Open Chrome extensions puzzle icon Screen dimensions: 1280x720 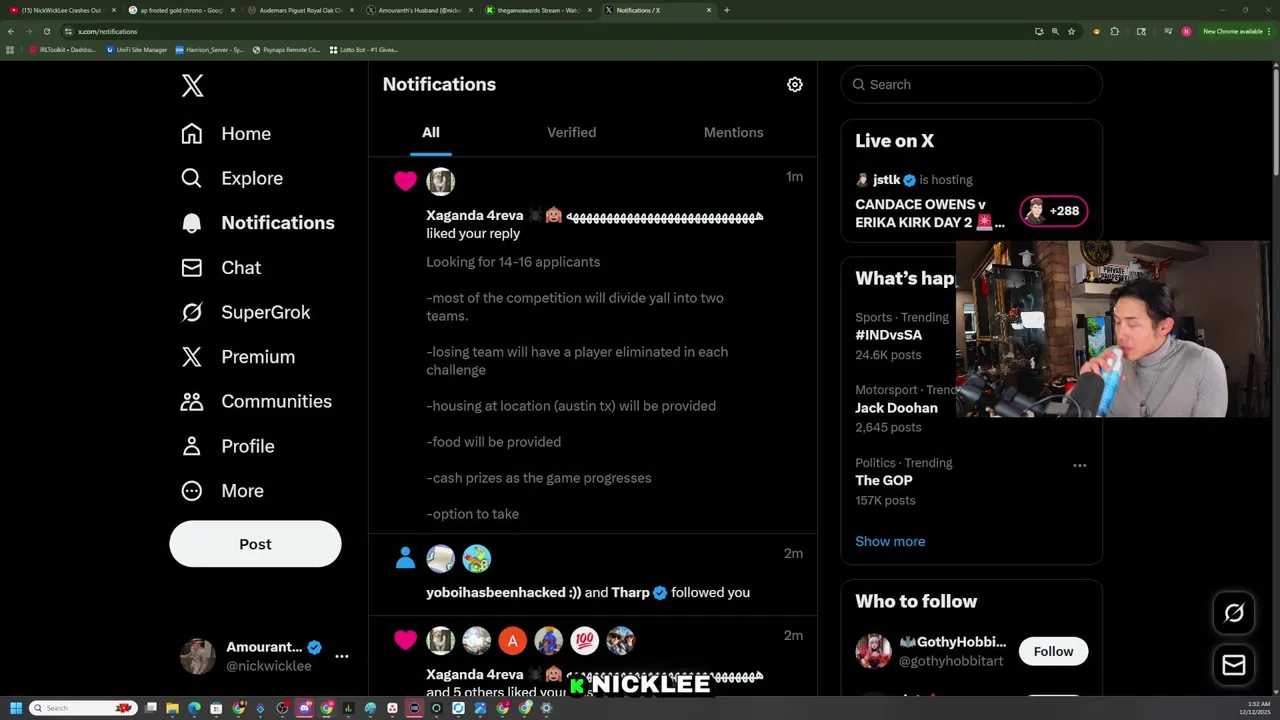point(1114,31)
